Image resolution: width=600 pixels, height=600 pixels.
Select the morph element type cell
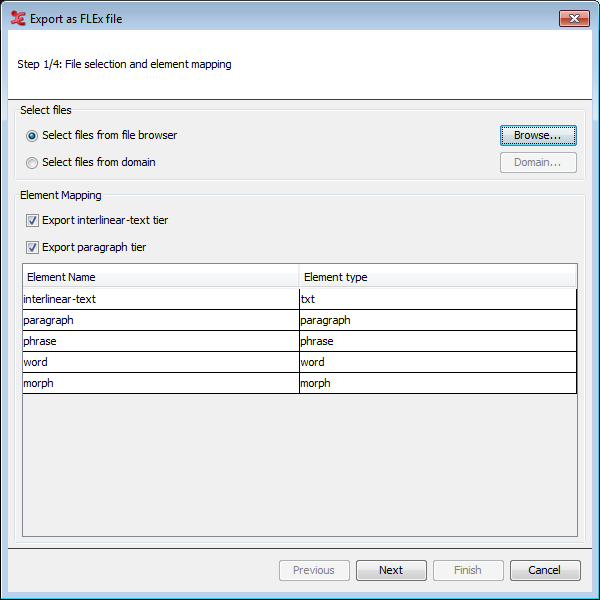[437, 383]
